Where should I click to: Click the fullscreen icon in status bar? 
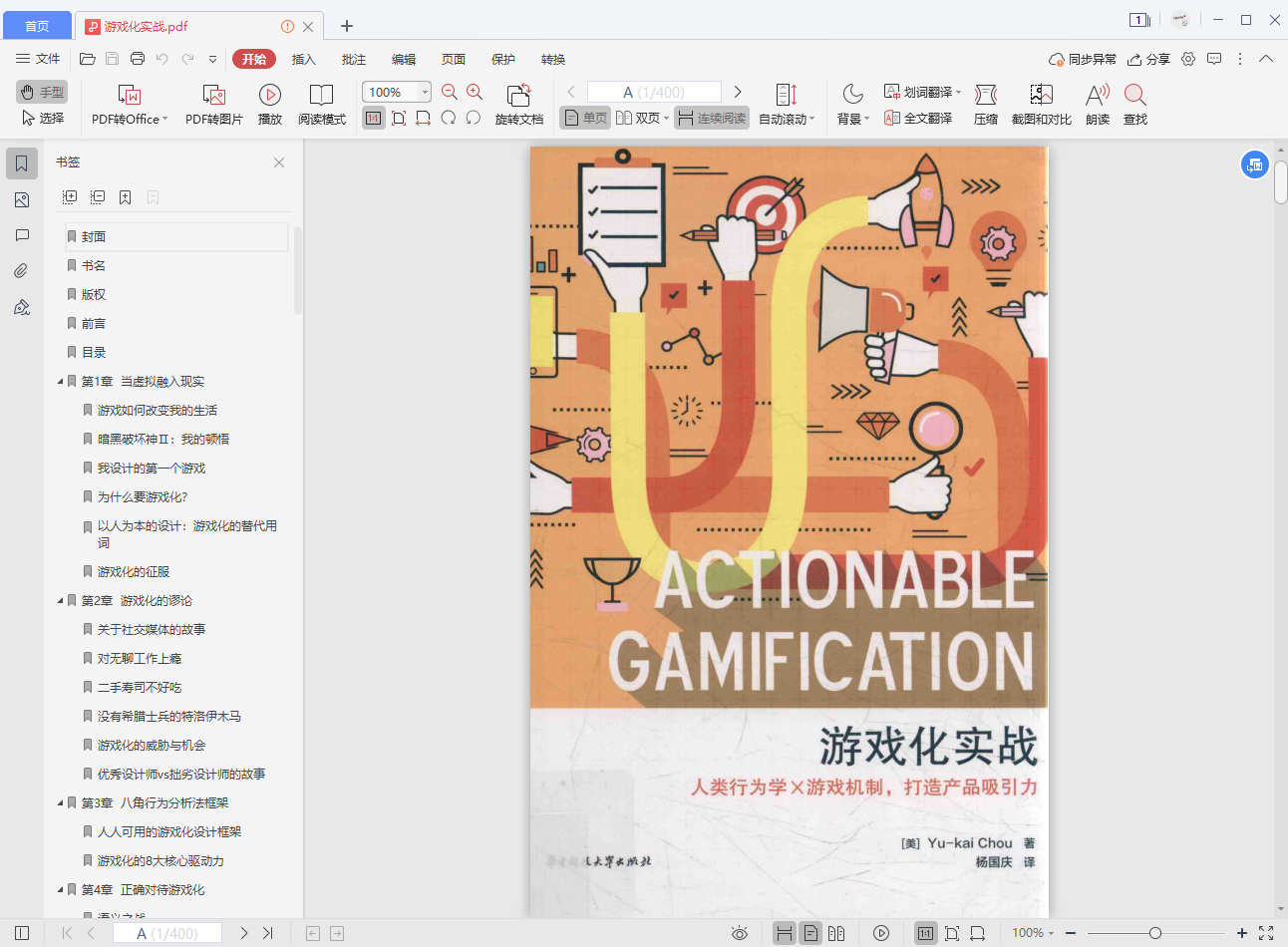point(1266,933)
